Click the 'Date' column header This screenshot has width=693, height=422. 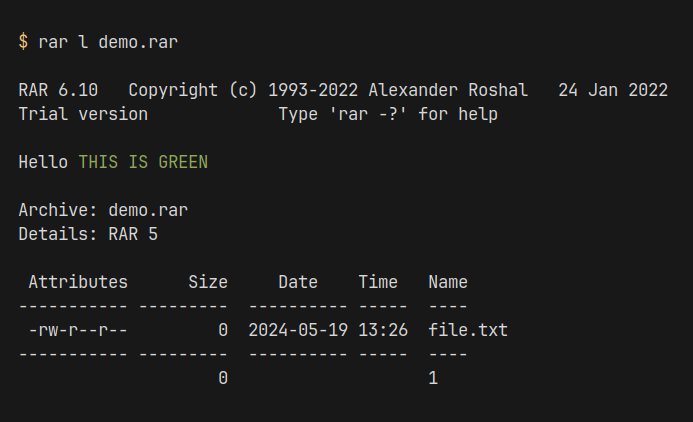pos(298,282)
